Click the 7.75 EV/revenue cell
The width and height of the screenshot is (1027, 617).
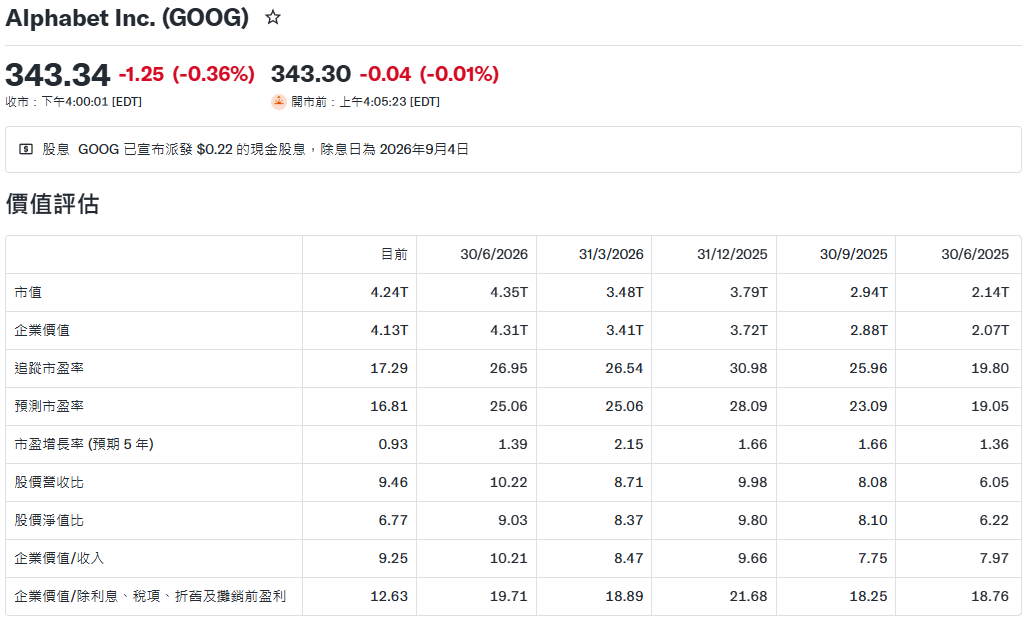coord(872,558)
